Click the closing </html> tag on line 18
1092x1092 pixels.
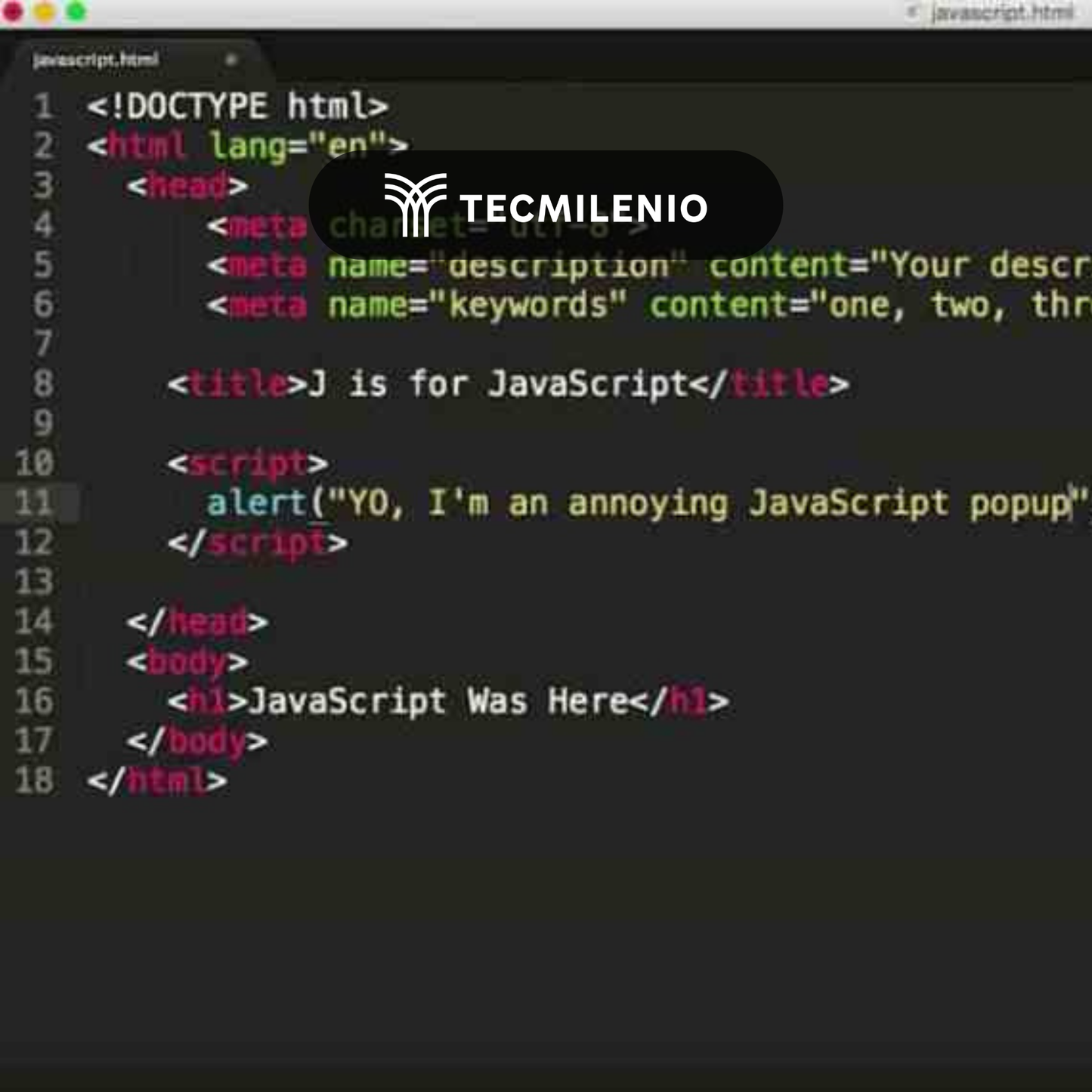[x=157, y=781]
